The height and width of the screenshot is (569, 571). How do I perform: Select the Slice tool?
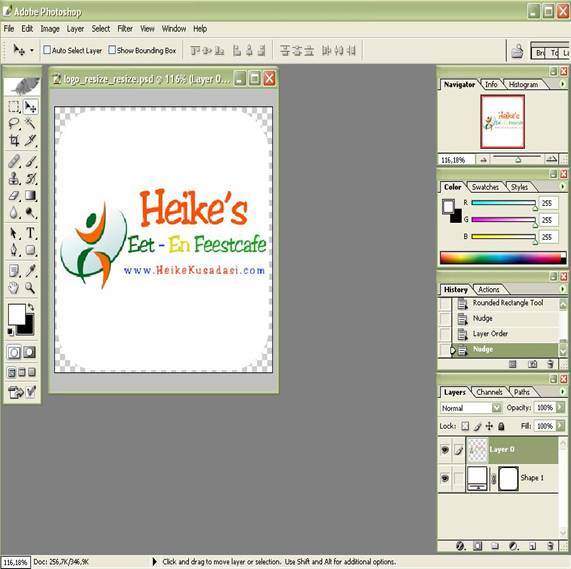point(31,141)
